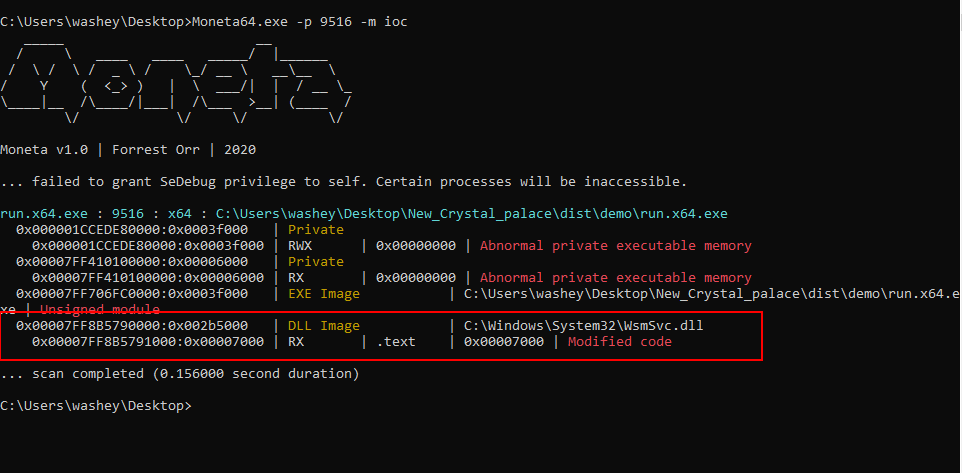
Task: Click the RWX permission text
Action: pyautogui.click(x=300, y=246)
